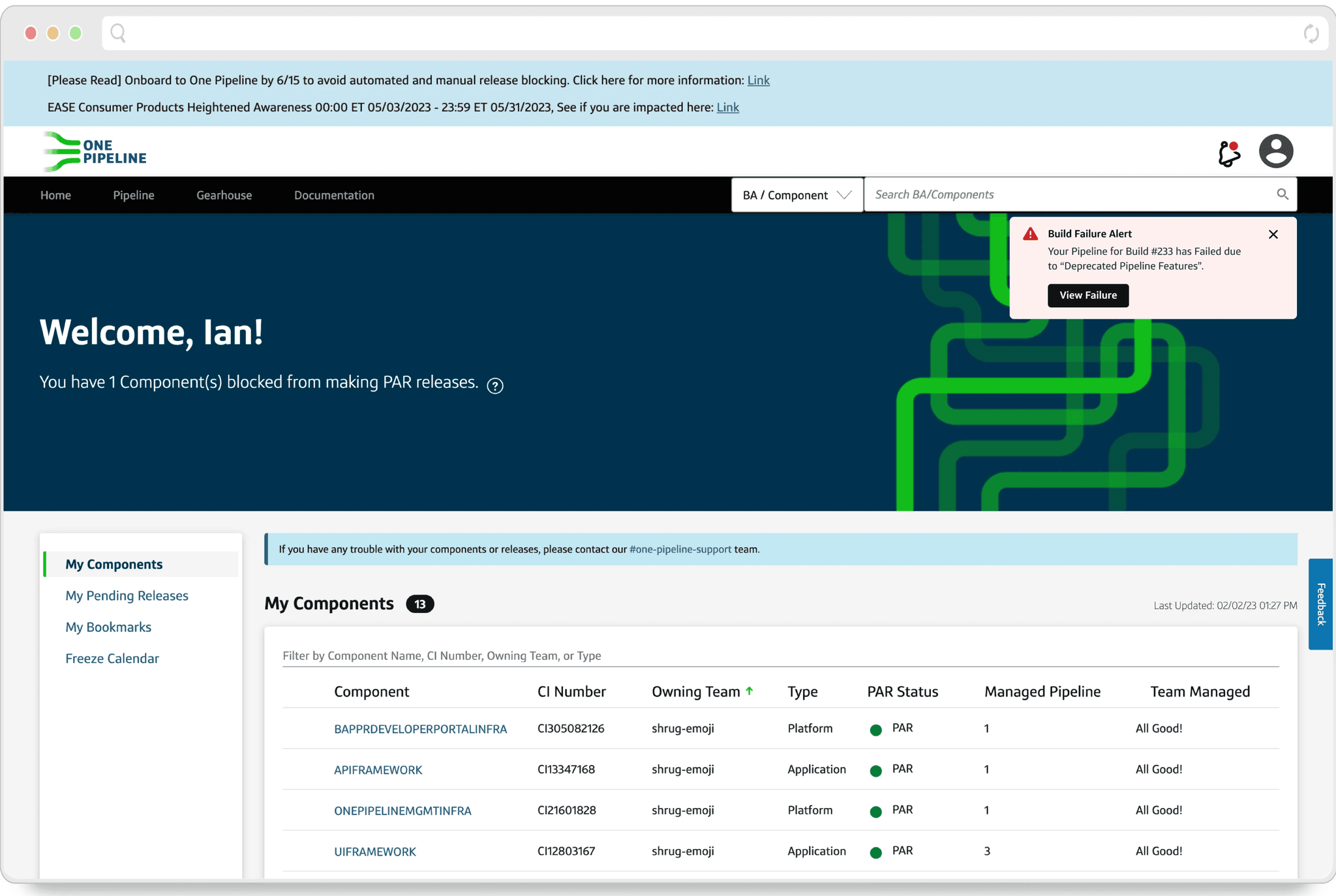Screen dimensions: 1336x896
Task: Select My Components in the sidebar
Action: click(x=140, y=564)
